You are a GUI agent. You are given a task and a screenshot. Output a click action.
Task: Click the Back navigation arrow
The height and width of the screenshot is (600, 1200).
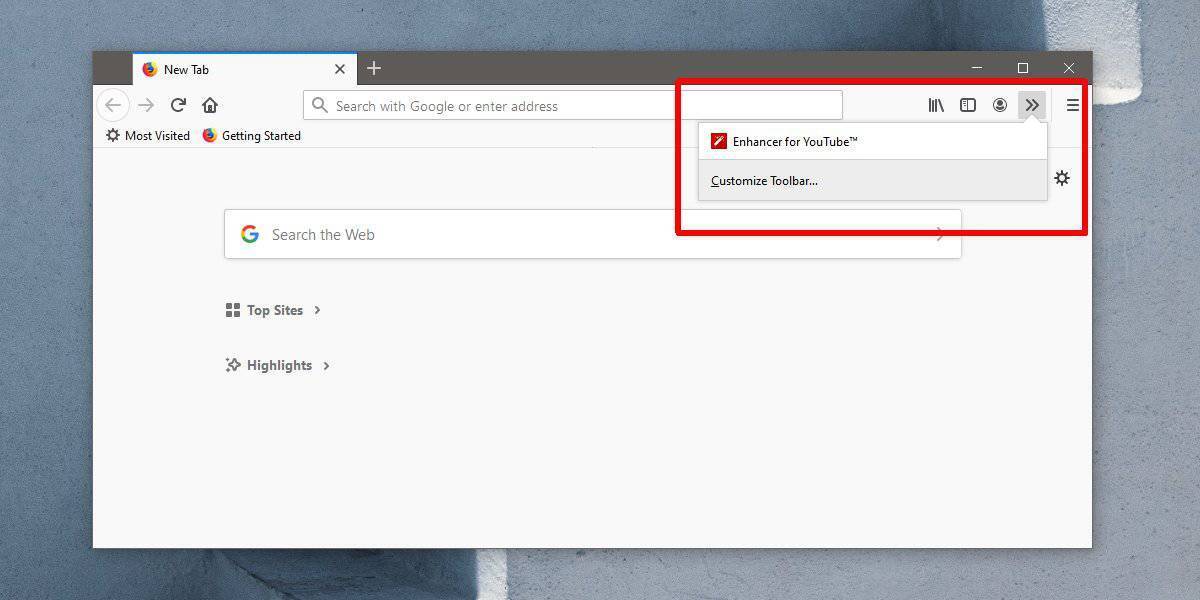point(113,104)
